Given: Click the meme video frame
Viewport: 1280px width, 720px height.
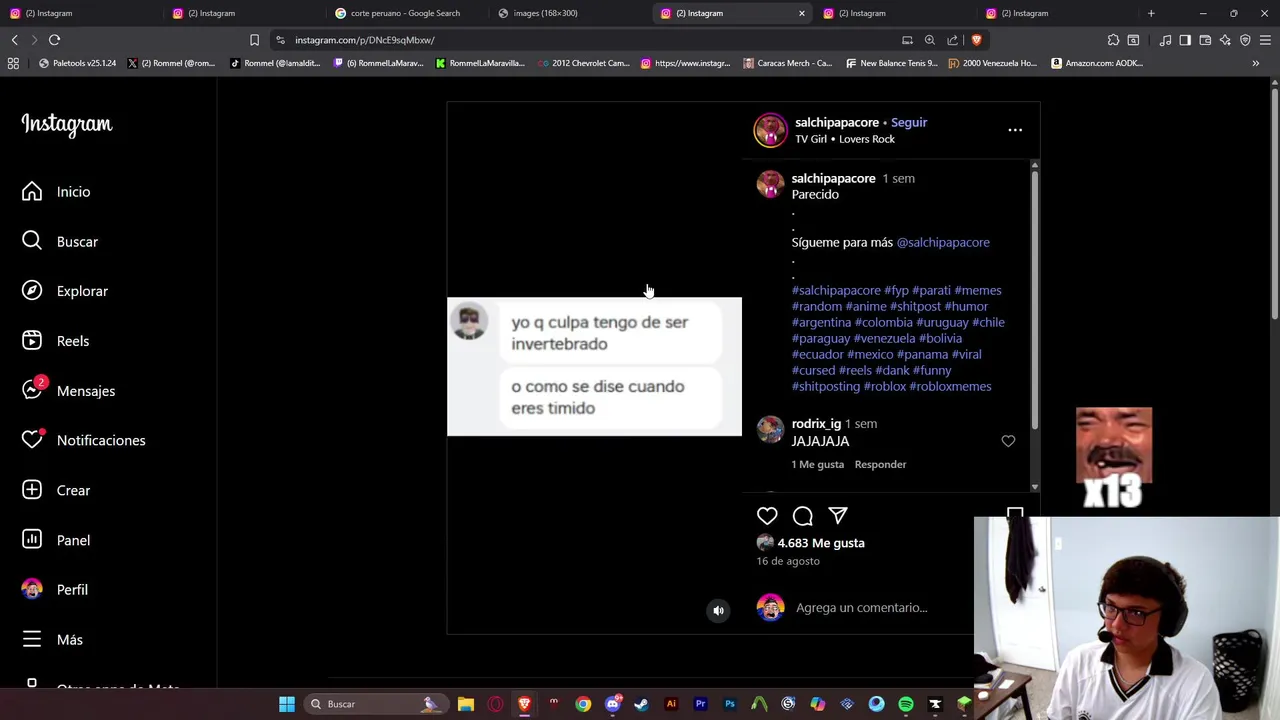Looking at the screenshot, I should [594, 366].
